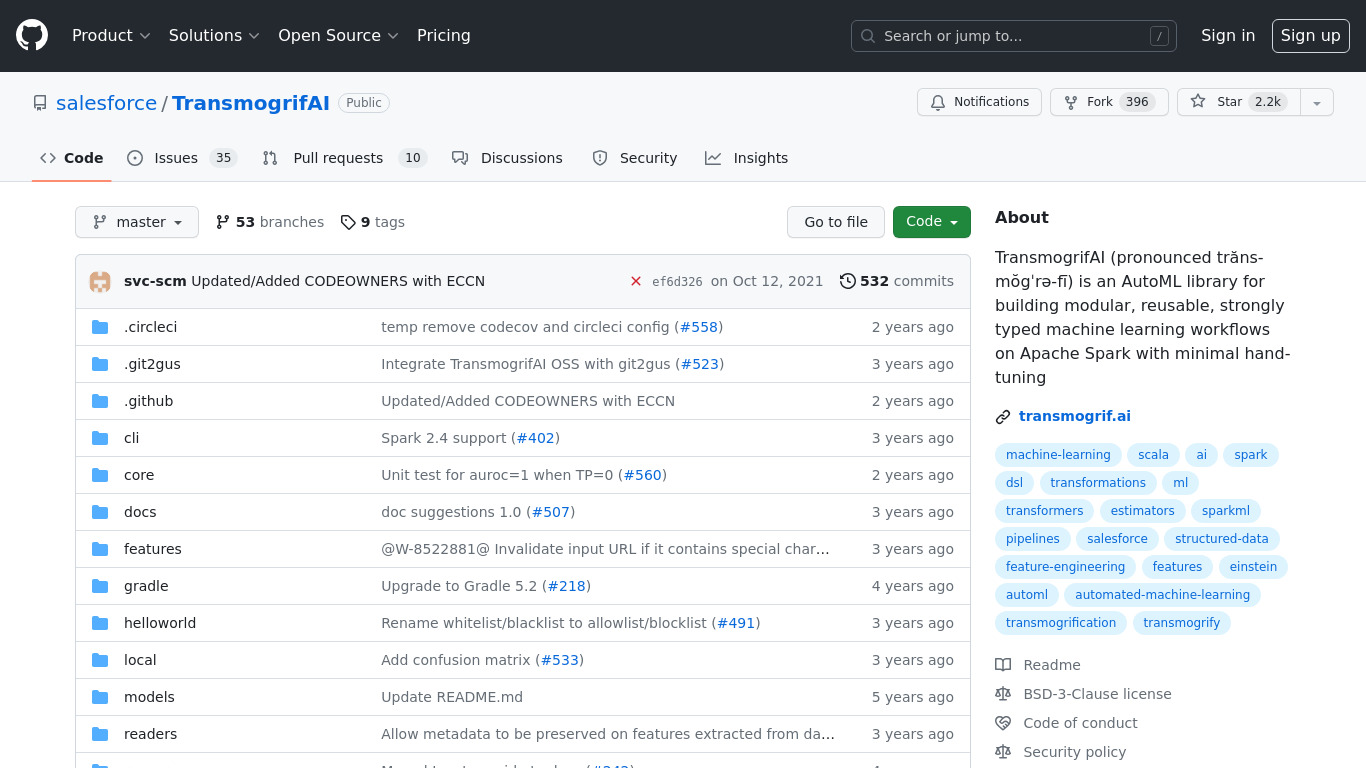The width and height of the screenshot is (1366, 768).
Task: Click the GitHub Octocat logo
Action: pos(32,35)
